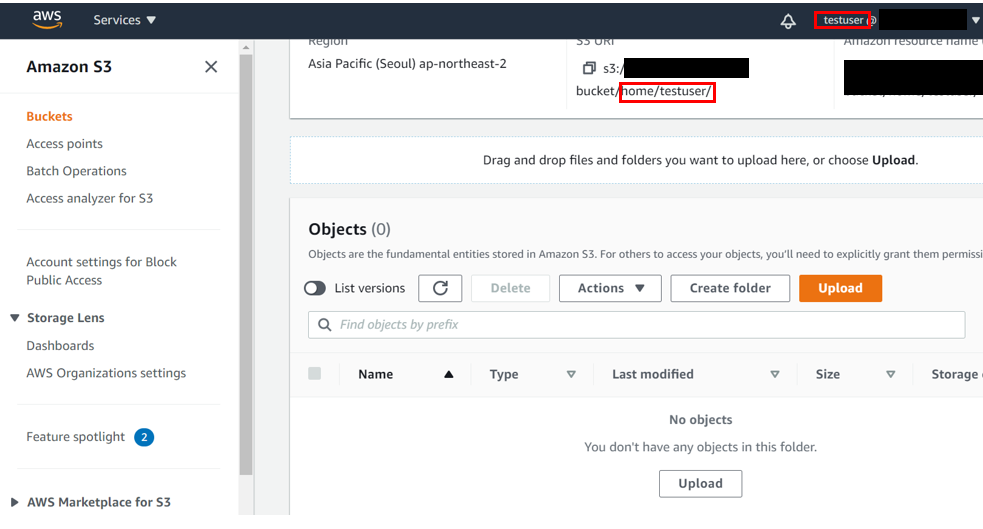Open Feature spotlight badge showing 2

coord(144,437)
